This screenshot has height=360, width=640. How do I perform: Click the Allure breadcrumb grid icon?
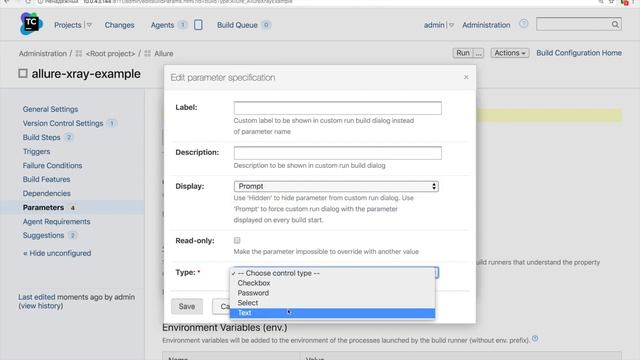148,53
